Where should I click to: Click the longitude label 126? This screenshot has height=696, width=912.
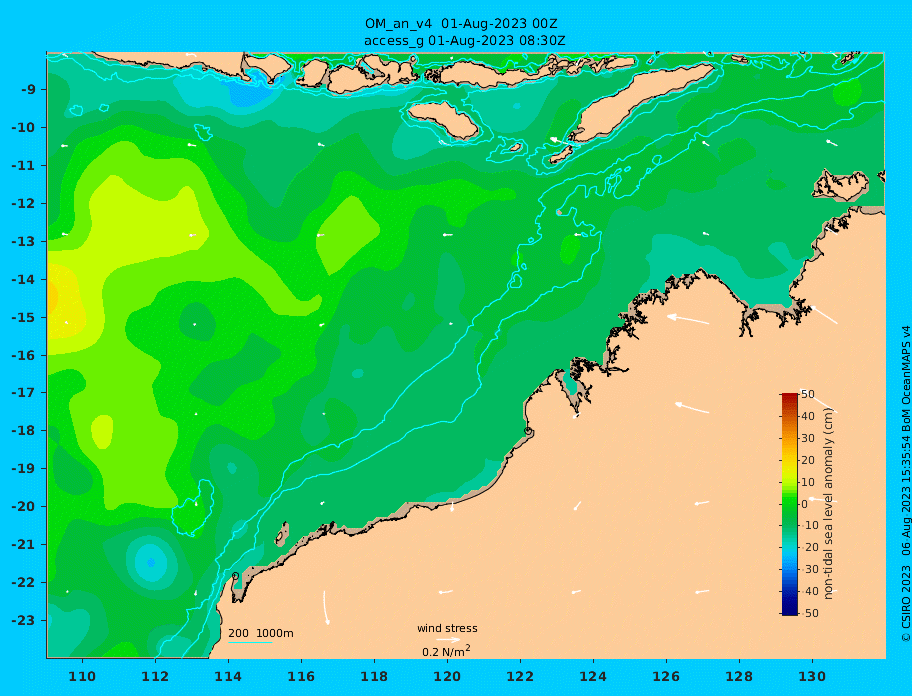(666, 676)
